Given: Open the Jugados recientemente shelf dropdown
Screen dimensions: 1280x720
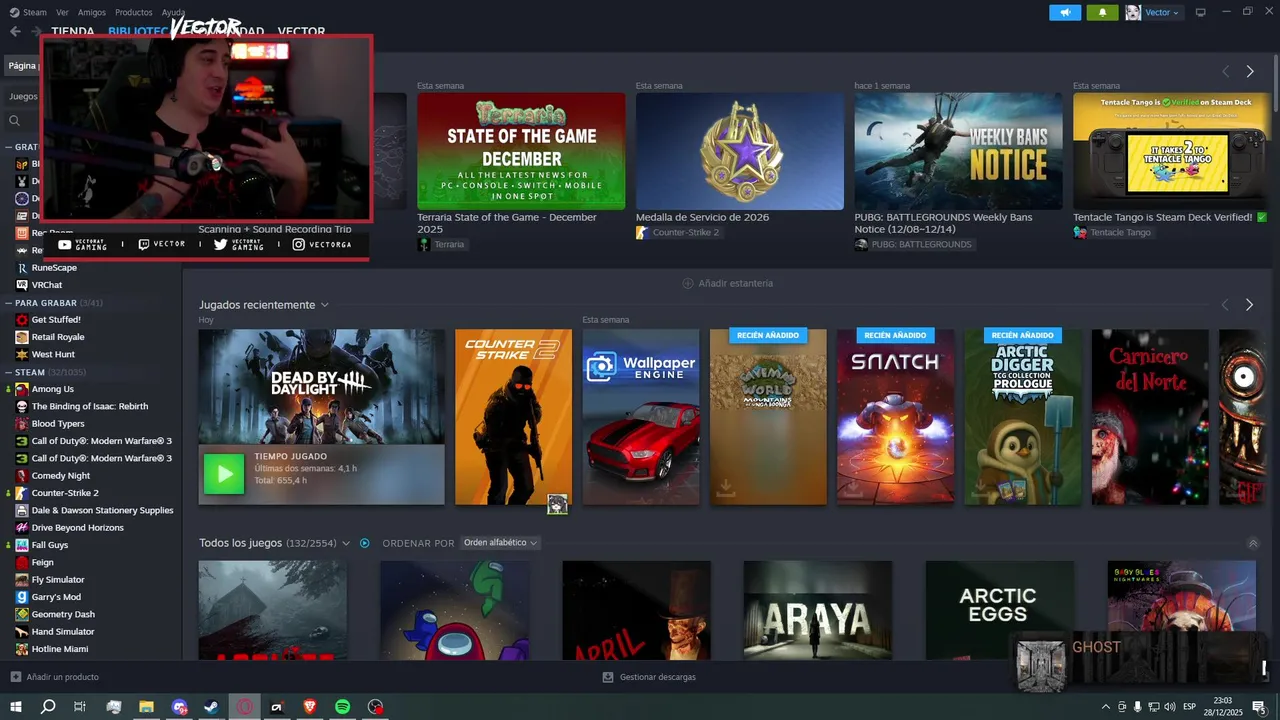Looking at the screenshot, I should 324,305.
